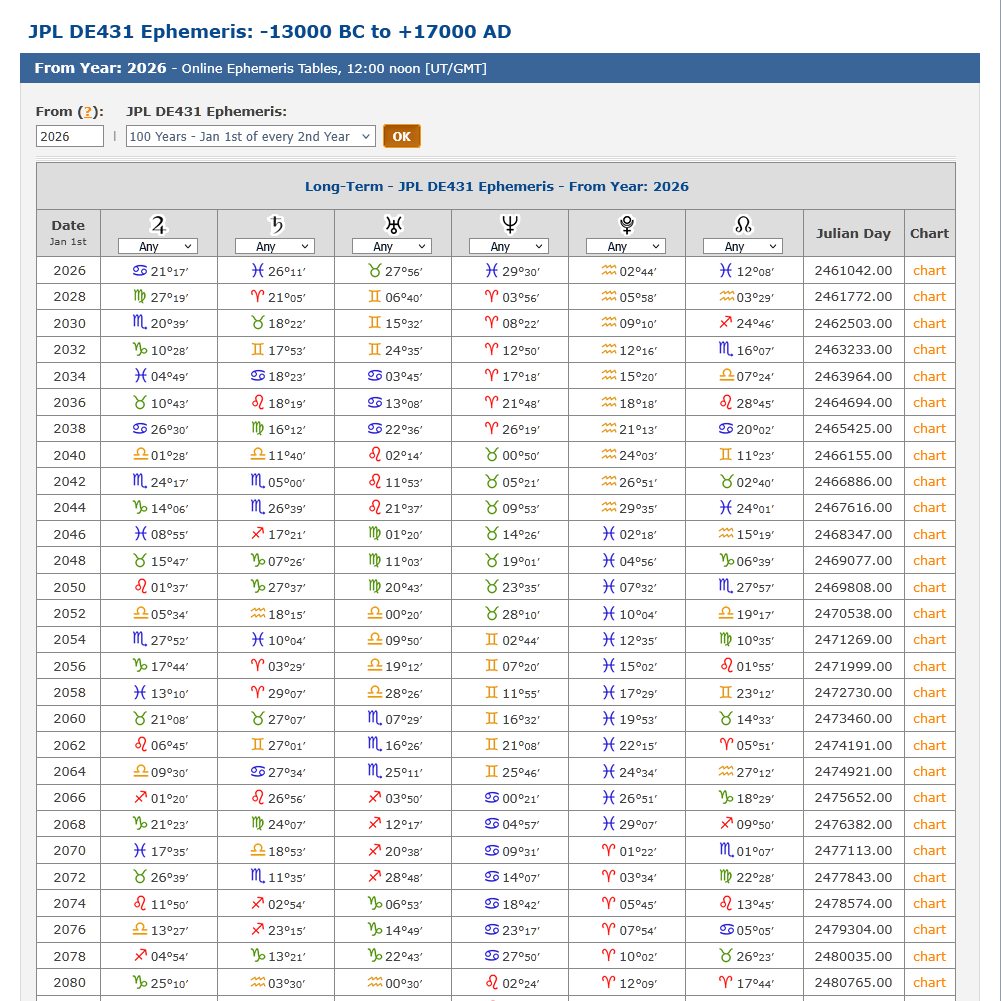The width and height of the screenshot is (1001, 1001).
Task: Click Aquarius glyph in 2052 Saturn cell
Action: 257,613
